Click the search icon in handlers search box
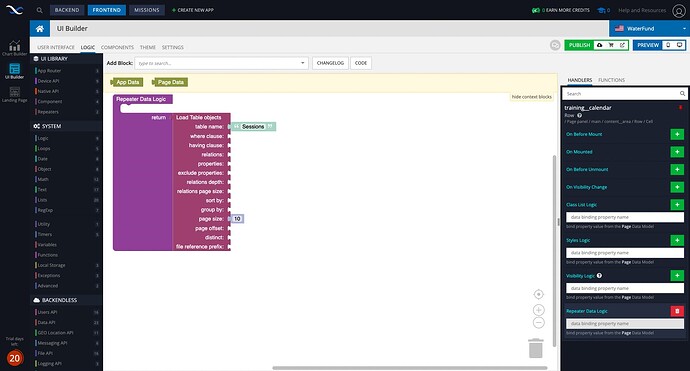 682,94
